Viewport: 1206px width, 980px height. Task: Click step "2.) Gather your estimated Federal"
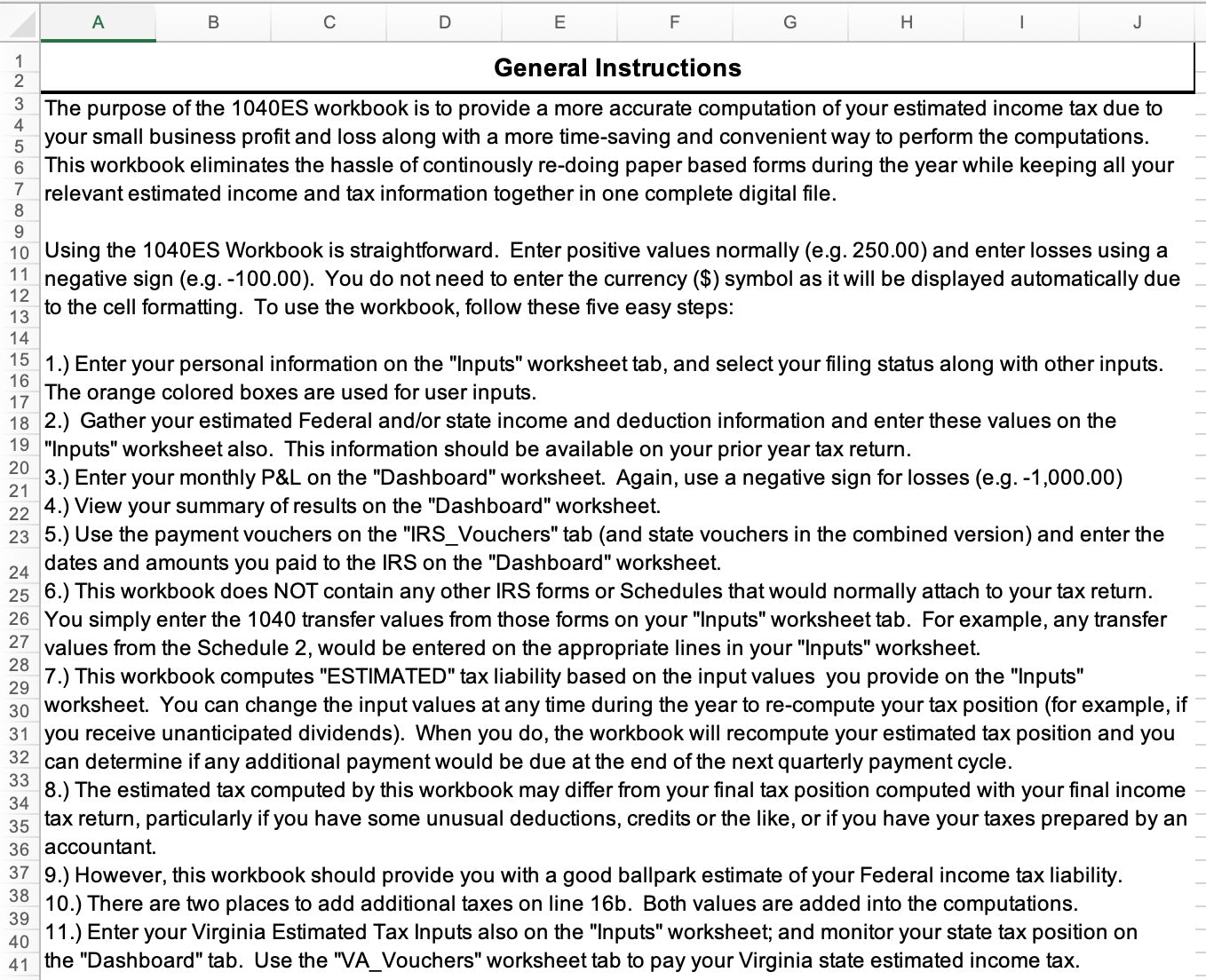[x=581, y=421]
